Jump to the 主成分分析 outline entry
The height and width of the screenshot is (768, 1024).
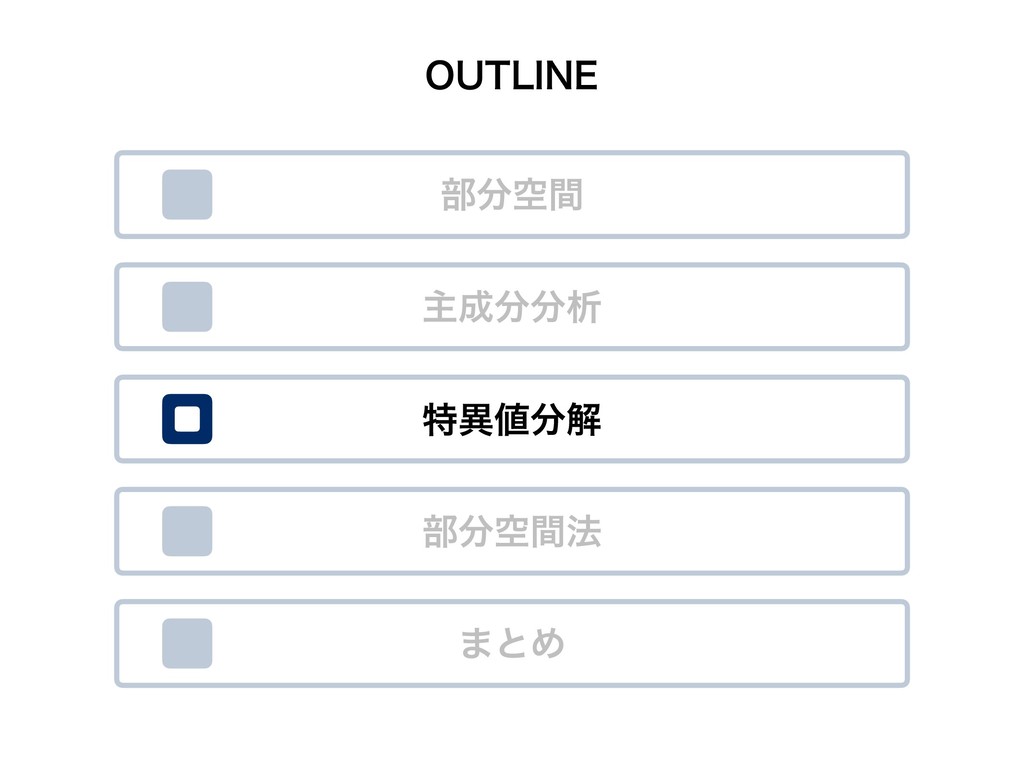click(x=512, y=307)
